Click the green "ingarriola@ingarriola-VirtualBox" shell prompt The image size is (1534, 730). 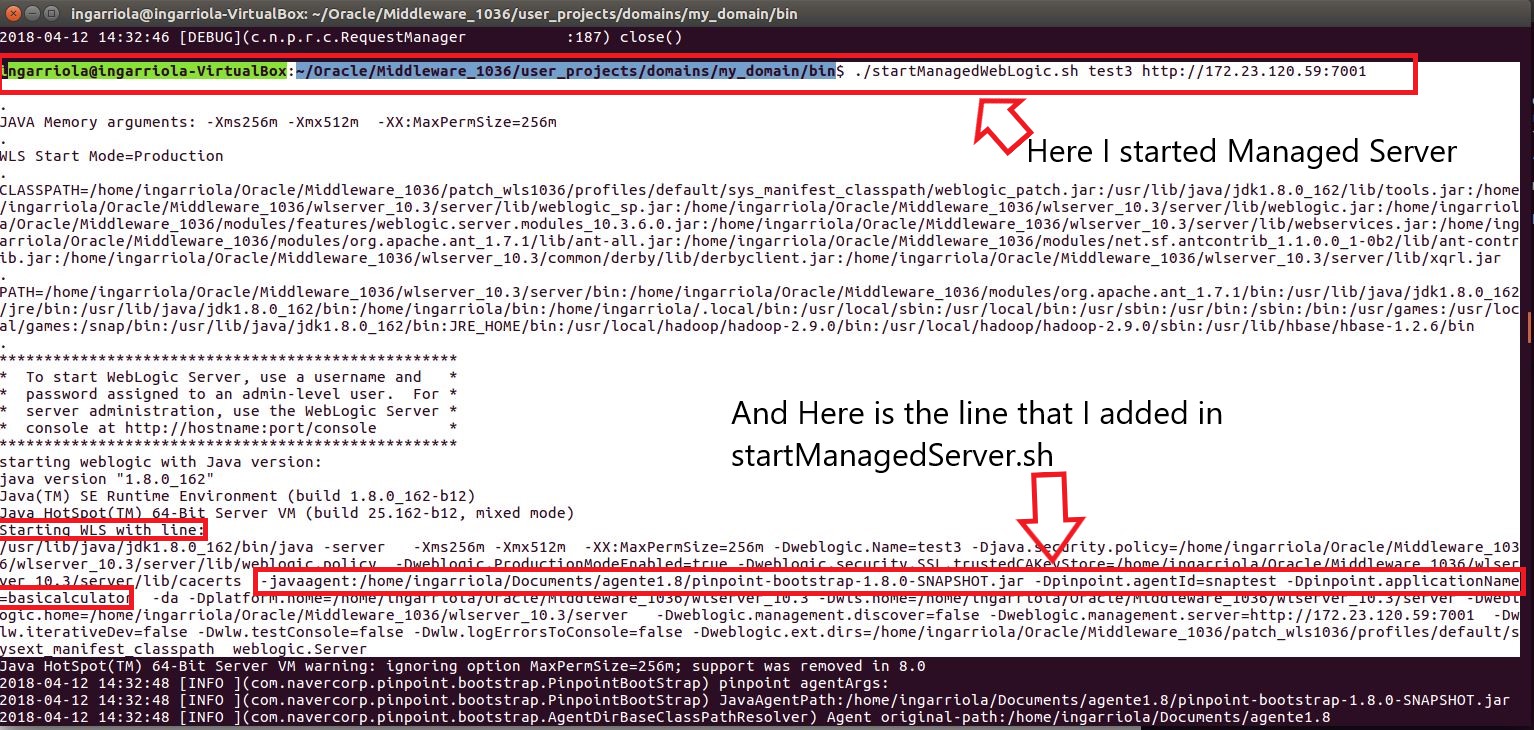pyautogui.click(x=145, y=72)
